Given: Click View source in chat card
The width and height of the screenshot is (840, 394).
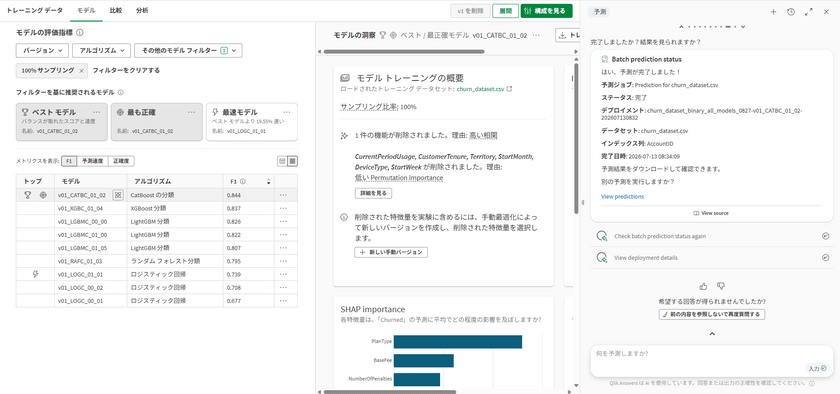Looking at the screenshot, I should pos(711,213).
